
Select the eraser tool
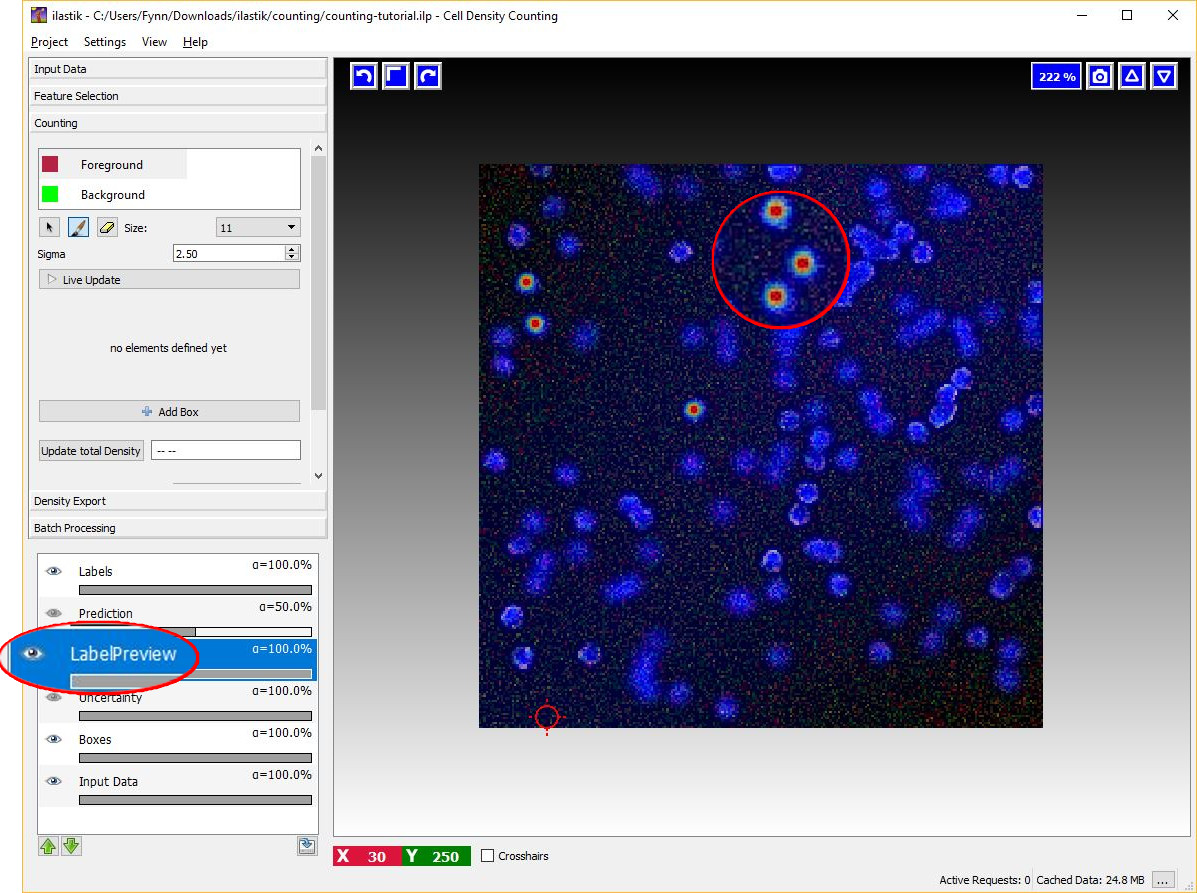coord(108,227)
